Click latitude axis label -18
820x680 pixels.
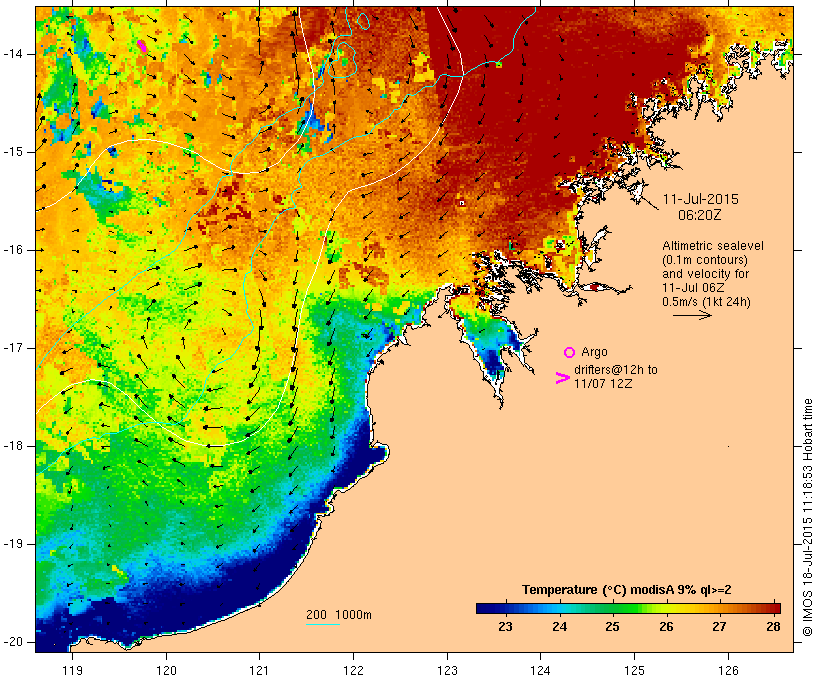[12, 446]
